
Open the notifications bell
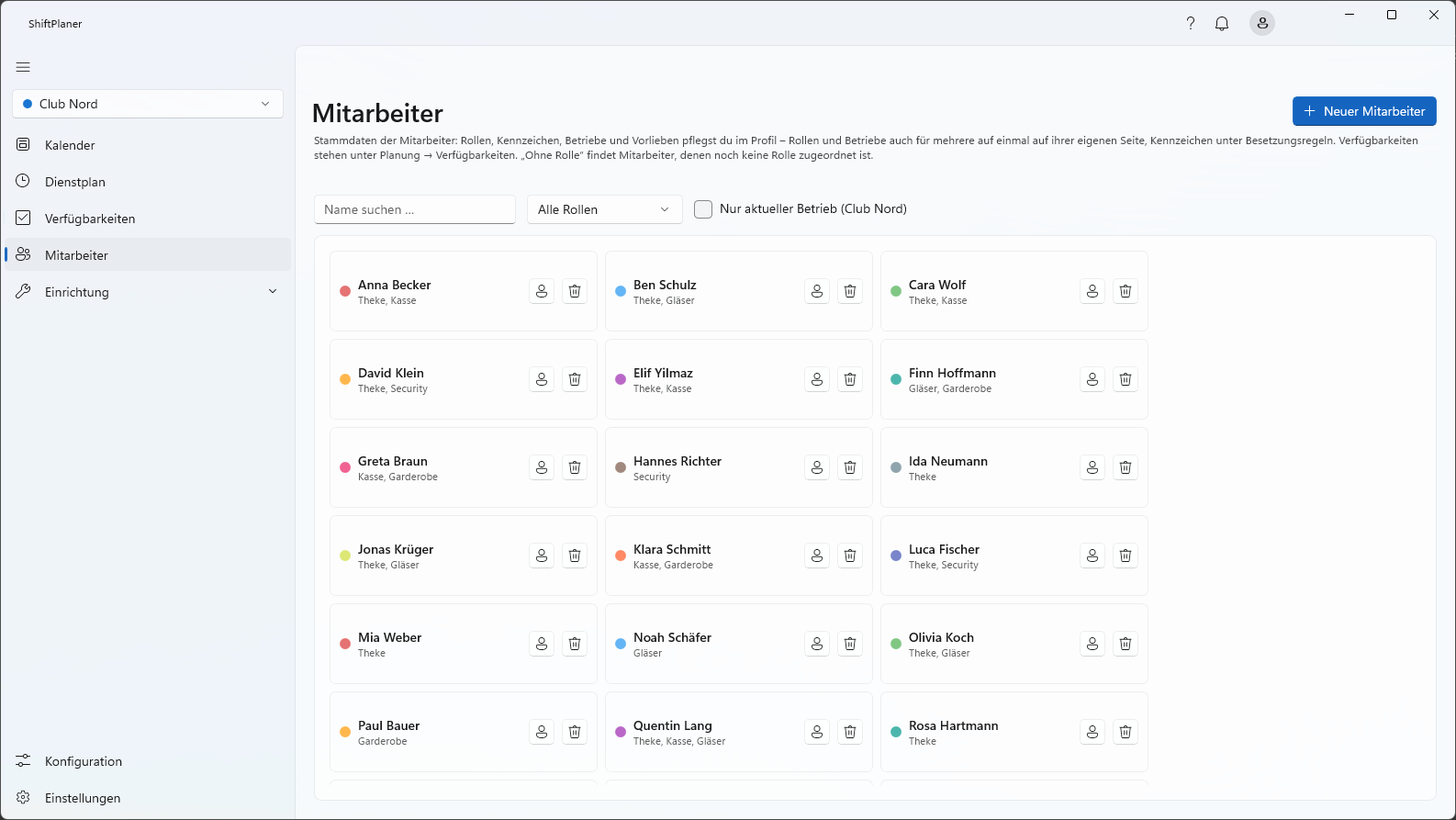click(1222, 24)
